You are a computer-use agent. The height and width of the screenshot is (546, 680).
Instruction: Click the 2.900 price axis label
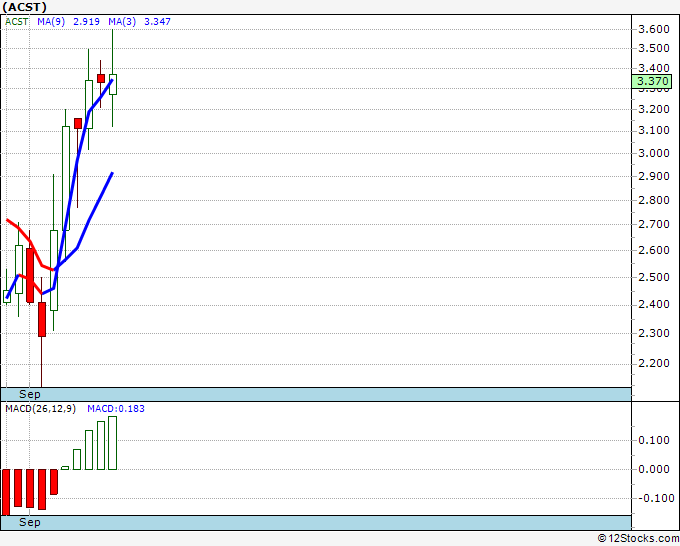[654, 176]
